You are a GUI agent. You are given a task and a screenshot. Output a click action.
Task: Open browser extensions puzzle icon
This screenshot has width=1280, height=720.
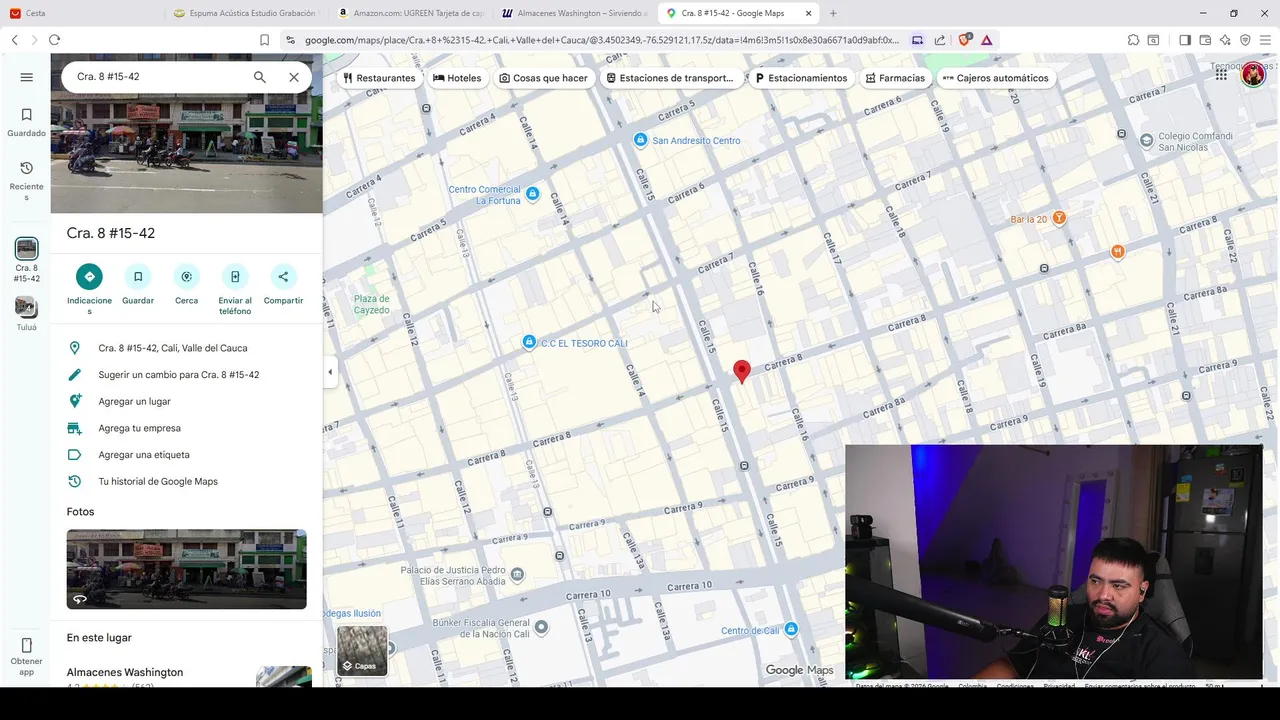[x=1133, y=40]
